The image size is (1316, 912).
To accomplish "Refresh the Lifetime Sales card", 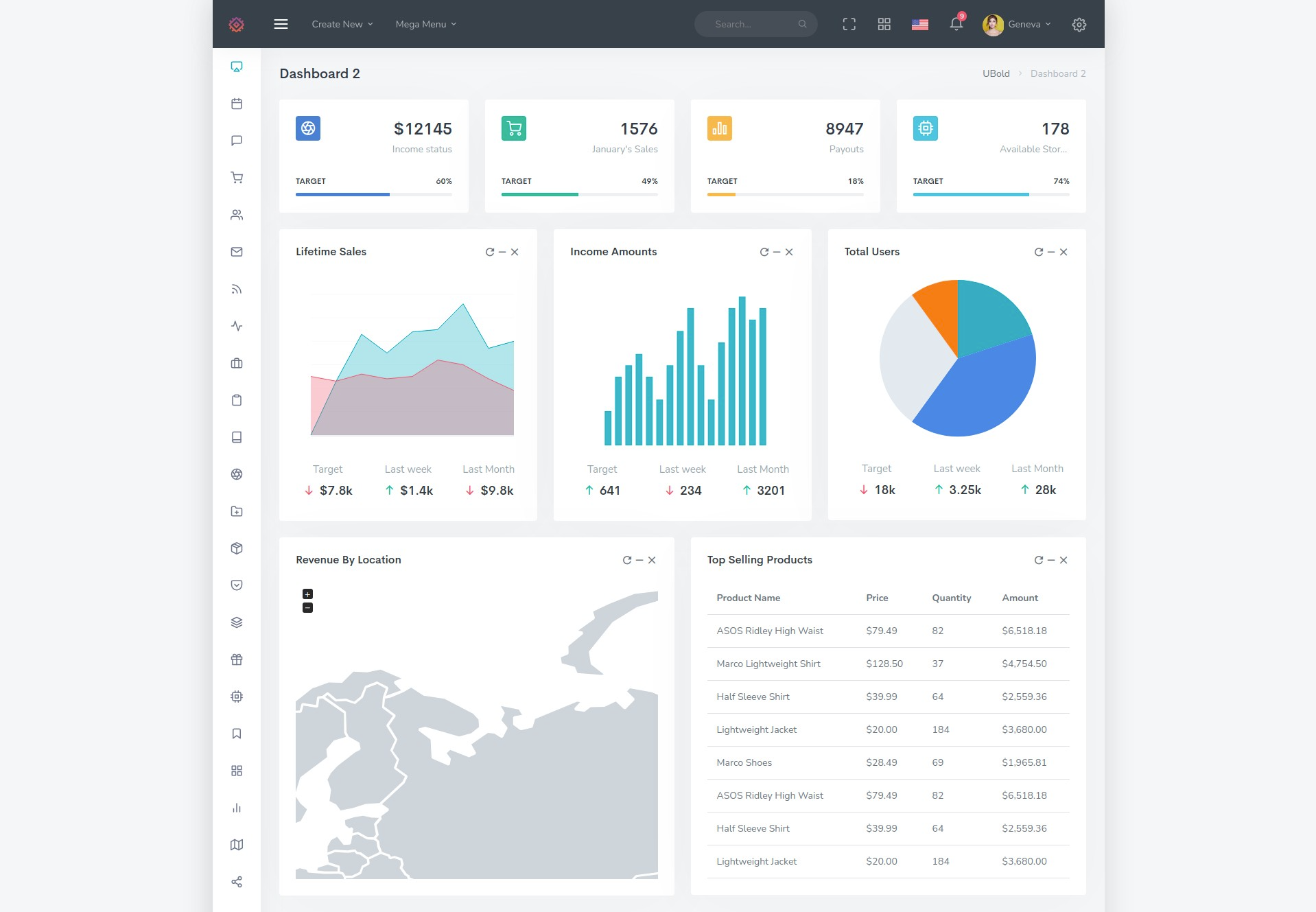I will pos(490,252).
